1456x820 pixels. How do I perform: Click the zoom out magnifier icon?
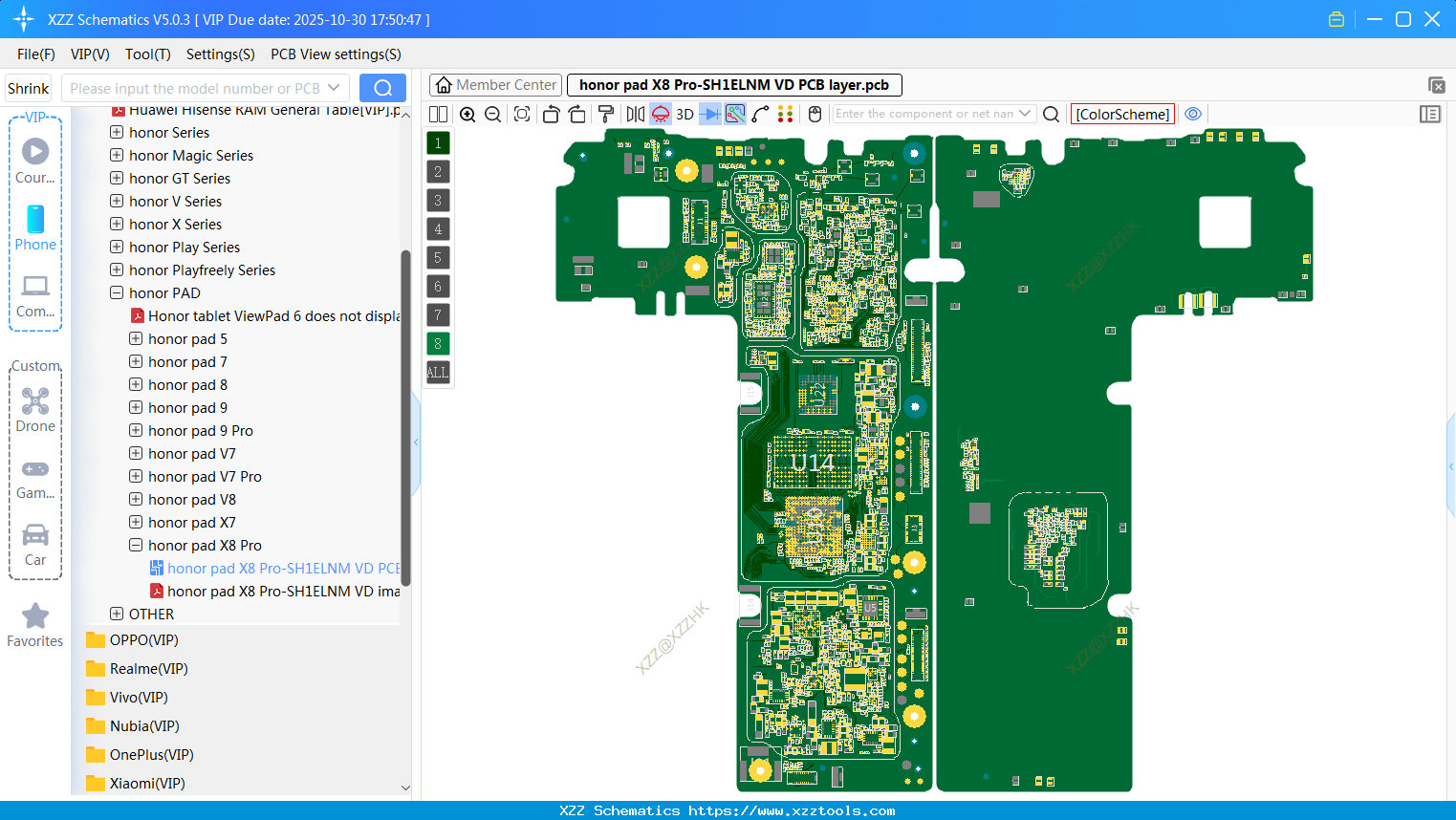pos(493,114)
